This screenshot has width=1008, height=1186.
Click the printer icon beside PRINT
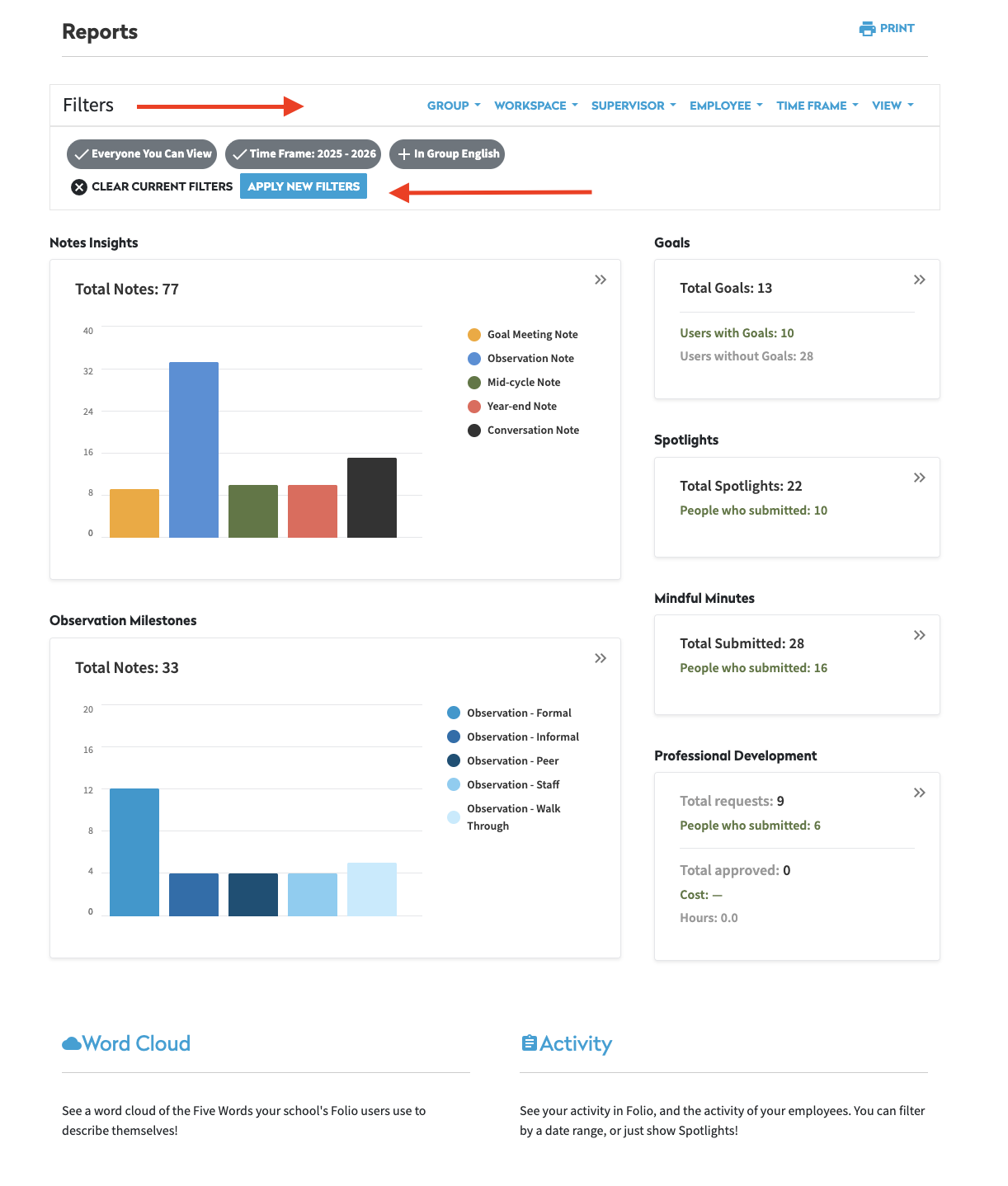tap(867, 29)
